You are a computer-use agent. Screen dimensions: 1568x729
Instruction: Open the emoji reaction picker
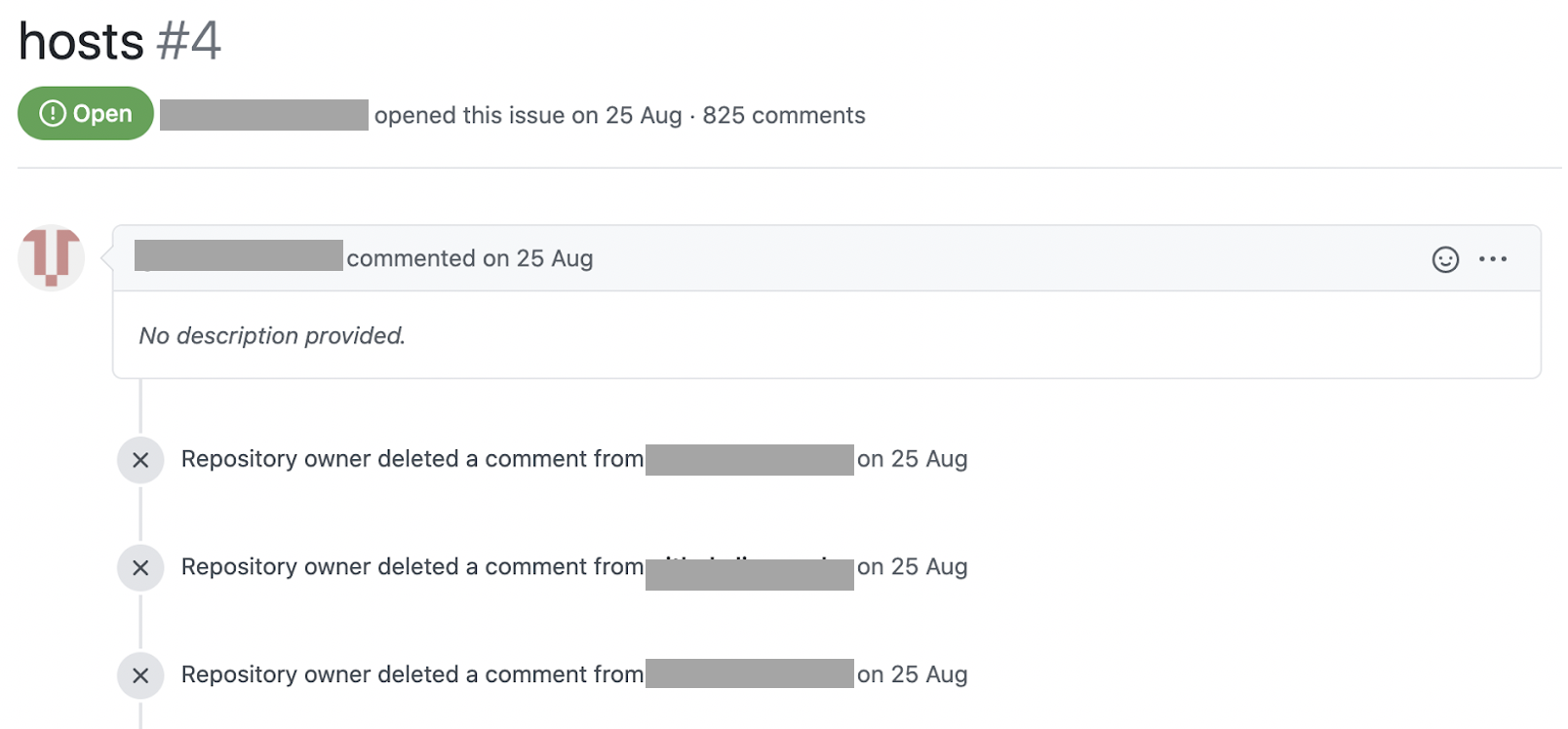pyautogui.click(x=1445, y=259)
